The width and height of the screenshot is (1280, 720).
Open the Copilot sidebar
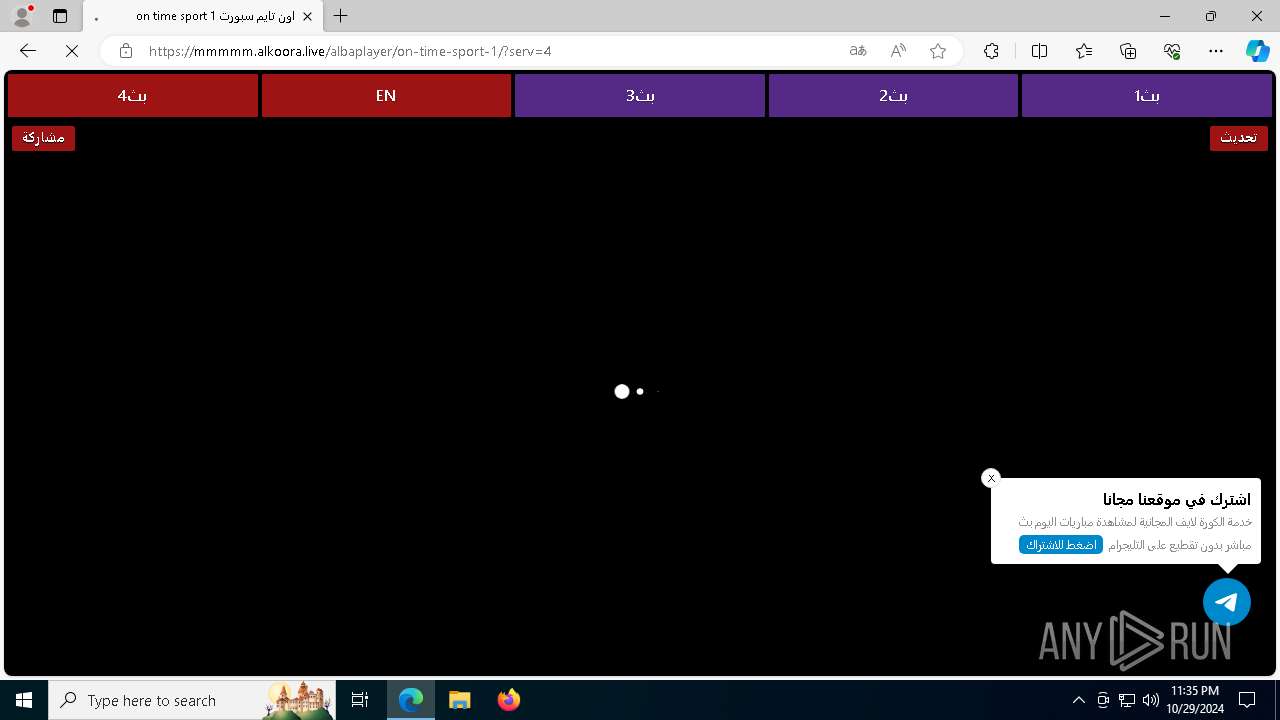click(1257, 51)
